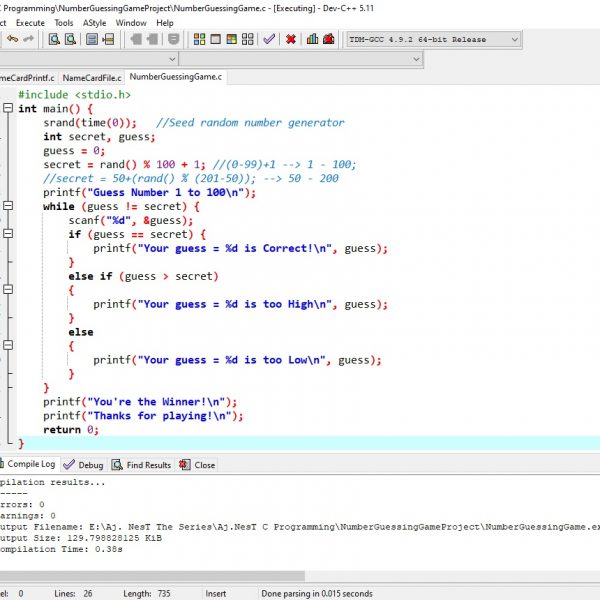Click the Close button on bottom panel
Image resolution: width=600 pixels, height=600 pixels.
click(197, 465)
